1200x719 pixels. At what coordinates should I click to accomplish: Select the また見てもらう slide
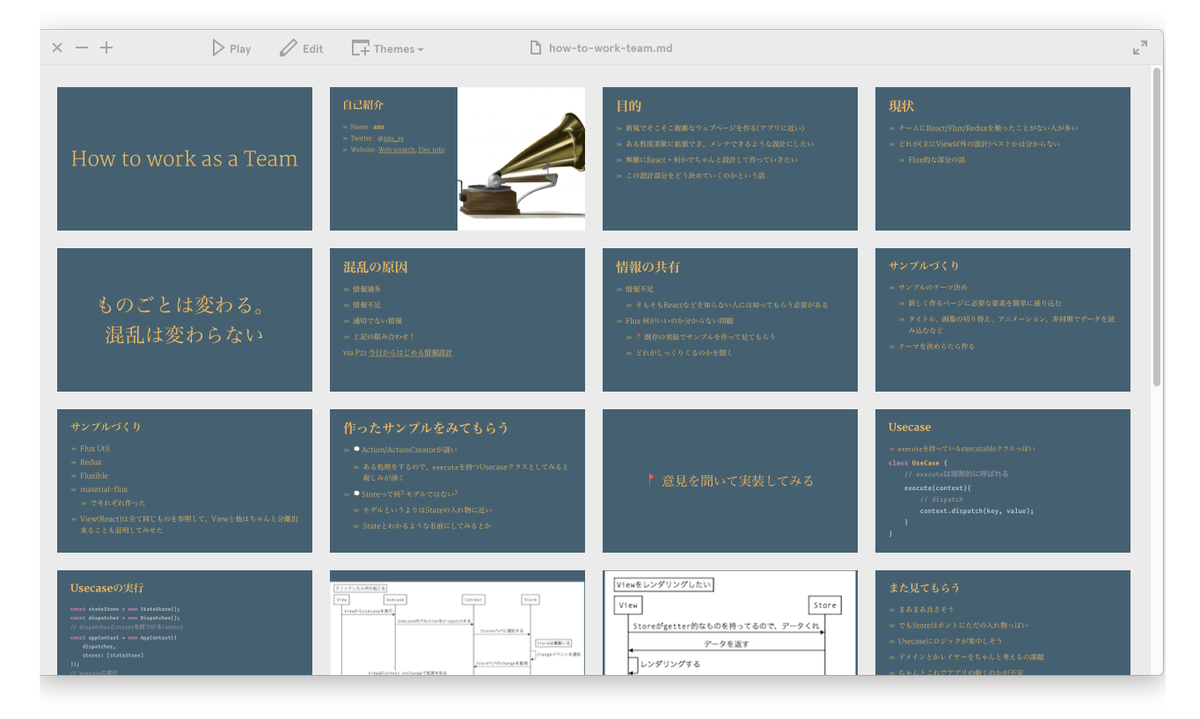pyautogui.click(x=1003, y=623)
